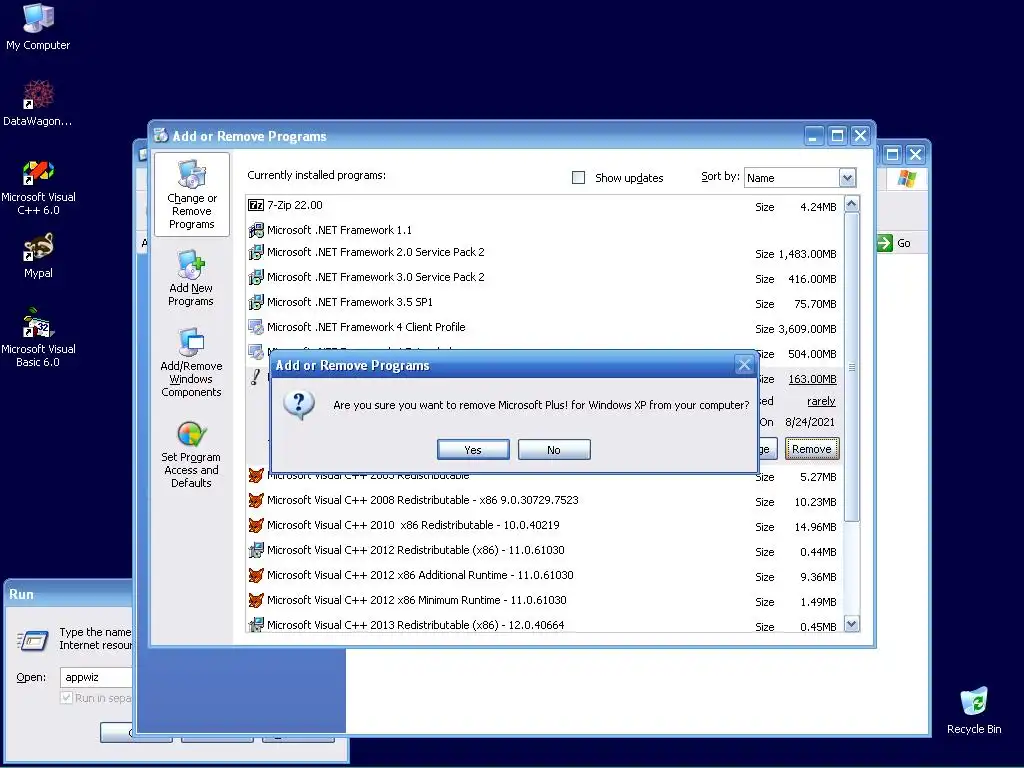Select .NET Framework 3.0 Service Pack 2 icon
1024x768 pixels.
point(255,277)
